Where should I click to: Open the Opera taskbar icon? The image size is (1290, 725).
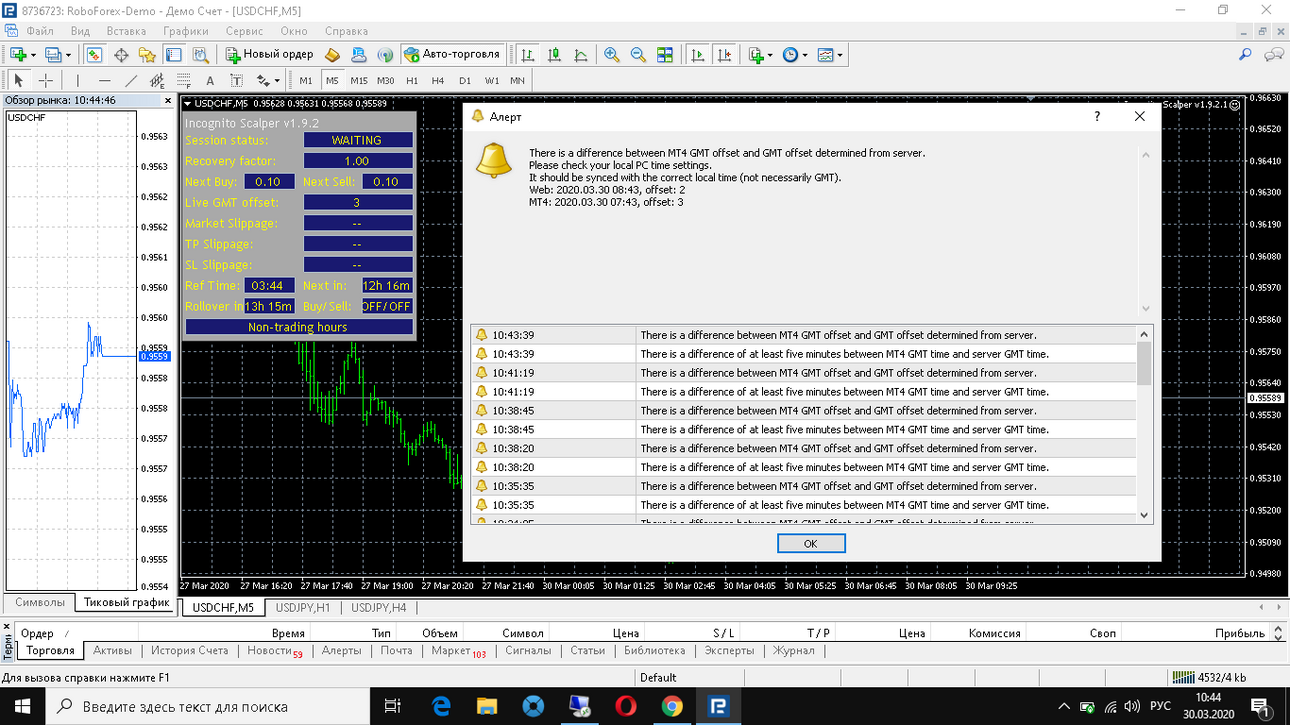click(x=626, y=706)
